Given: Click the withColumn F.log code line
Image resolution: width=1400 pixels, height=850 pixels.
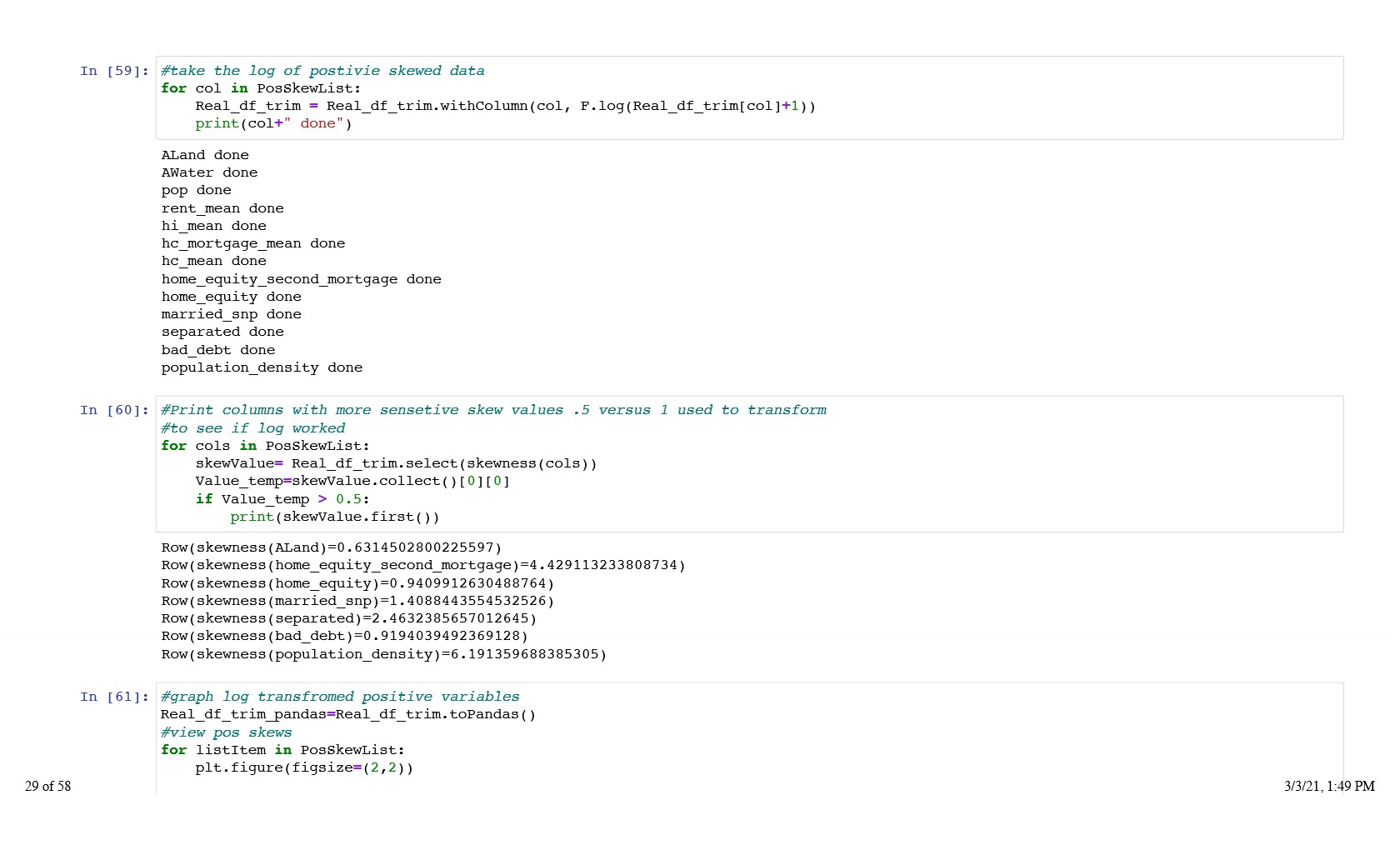Looking at the screenshot, I should tap(505, 106).
